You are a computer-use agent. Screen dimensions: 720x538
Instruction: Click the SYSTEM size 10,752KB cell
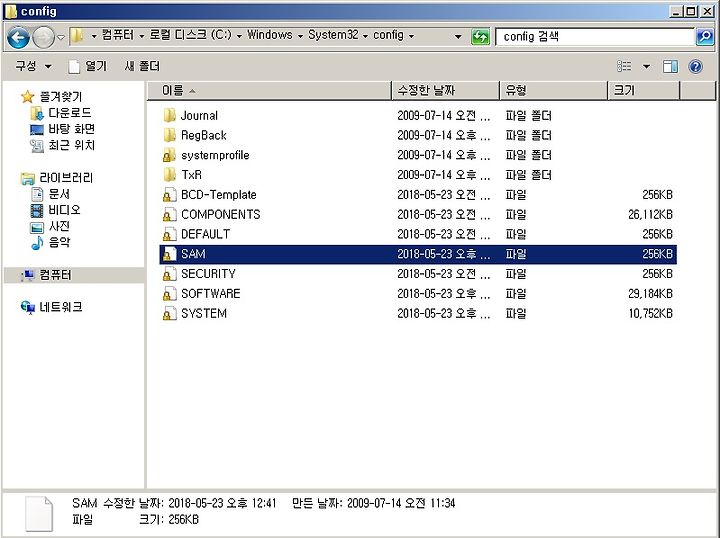point(650,313)
